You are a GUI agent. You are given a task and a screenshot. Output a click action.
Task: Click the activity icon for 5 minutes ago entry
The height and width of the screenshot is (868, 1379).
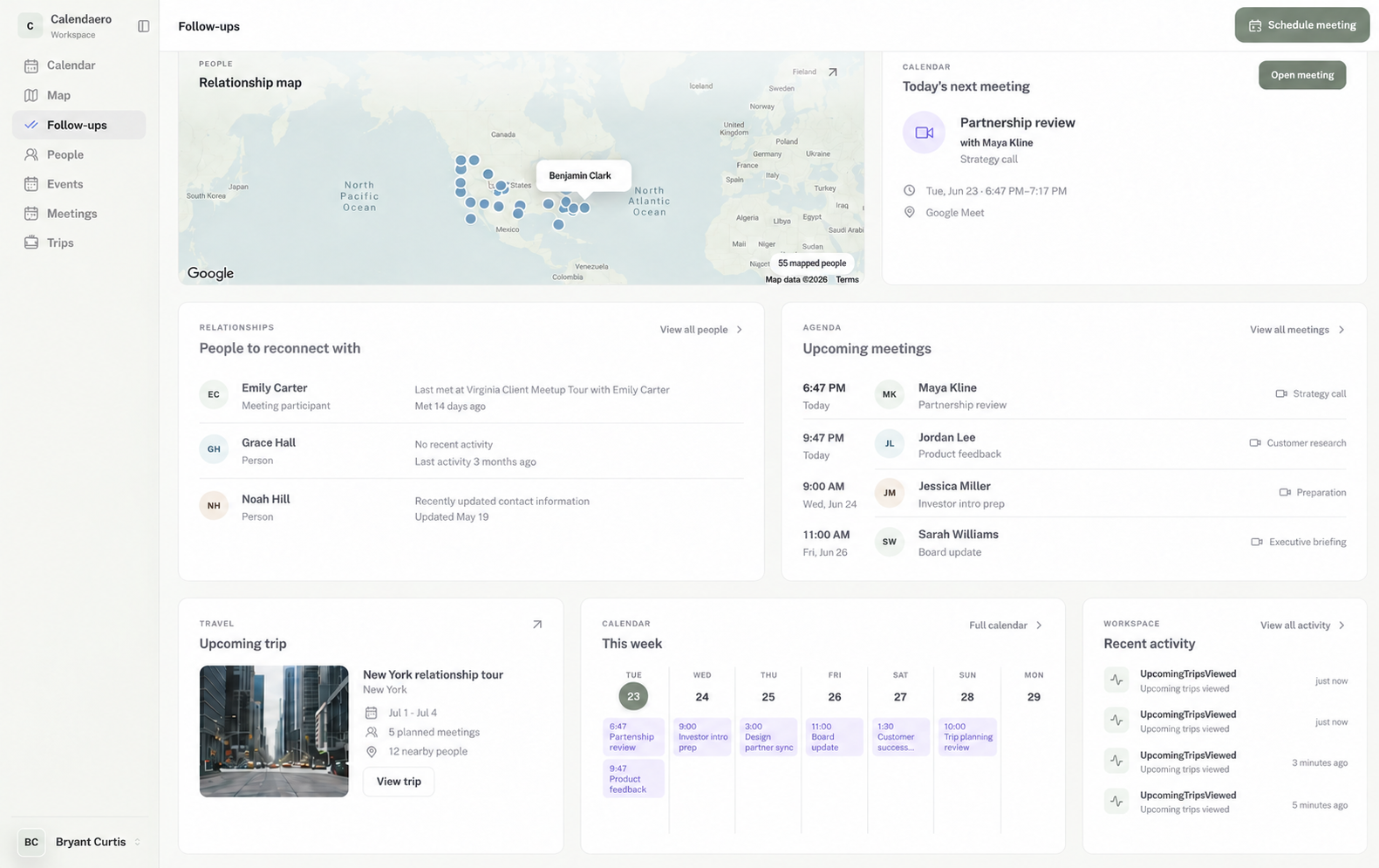click(x=1116, y=802)
